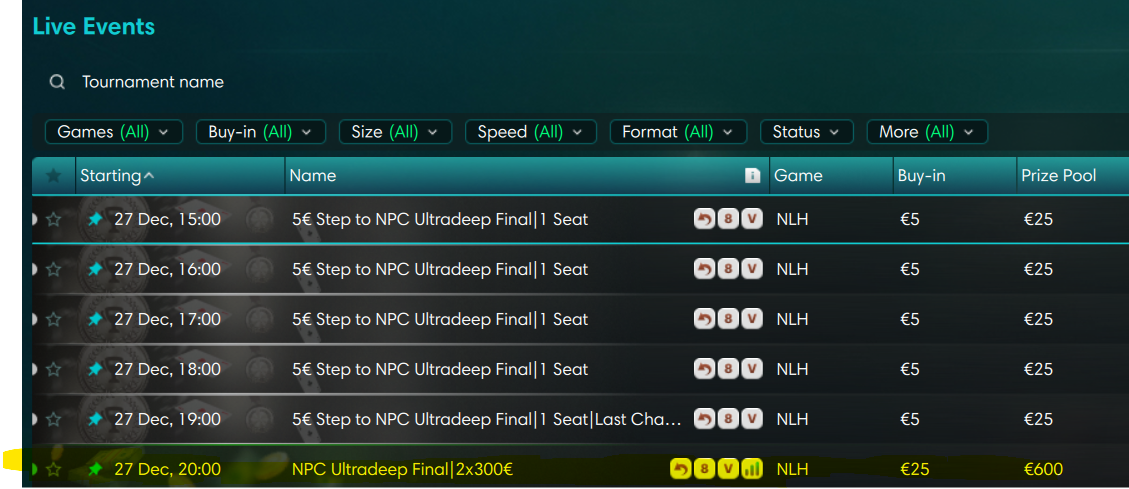Image resolution: width=1129 pixels, height=489 pixels.
Task: Open the 16:00 5€ Step tournament row
Action: (x=440, y=269)
